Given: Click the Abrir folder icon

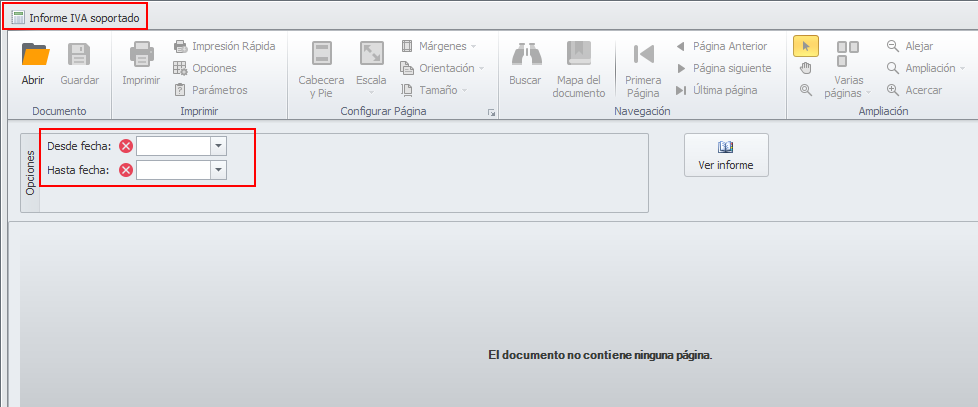Looking at the screenshot, I should [x=35, y=55].
